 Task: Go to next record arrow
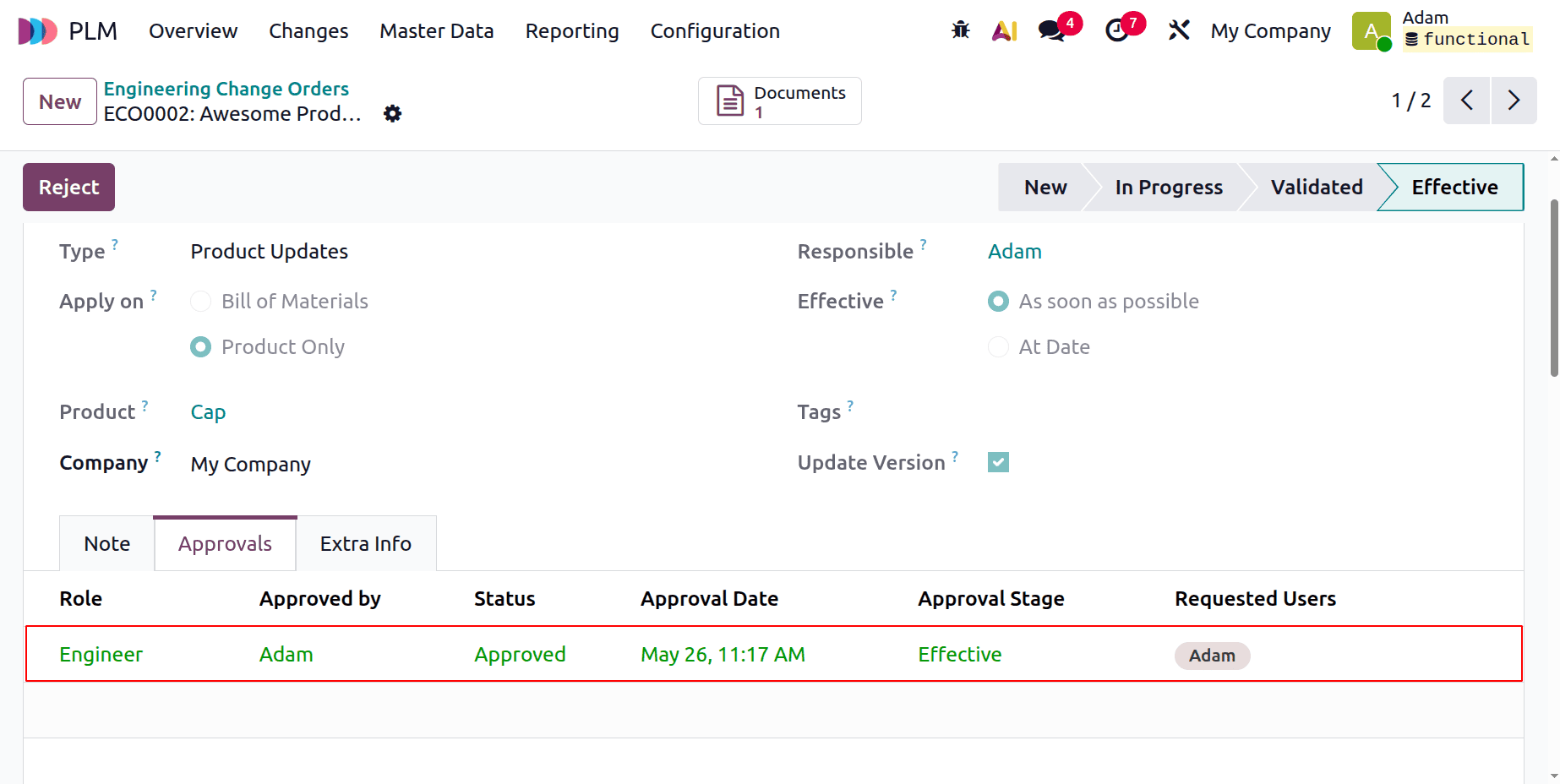point(1514,101)
